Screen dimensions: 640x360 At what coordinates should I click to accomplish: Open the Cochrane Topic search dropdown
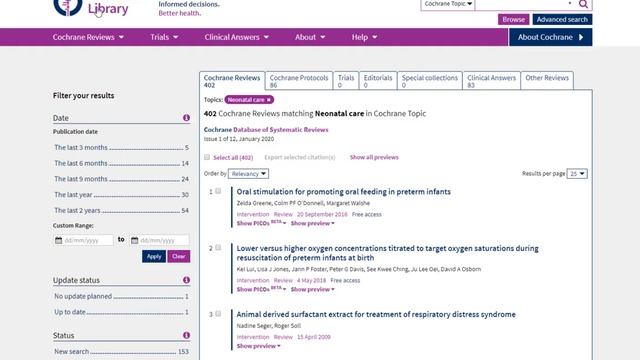[448, 4]
